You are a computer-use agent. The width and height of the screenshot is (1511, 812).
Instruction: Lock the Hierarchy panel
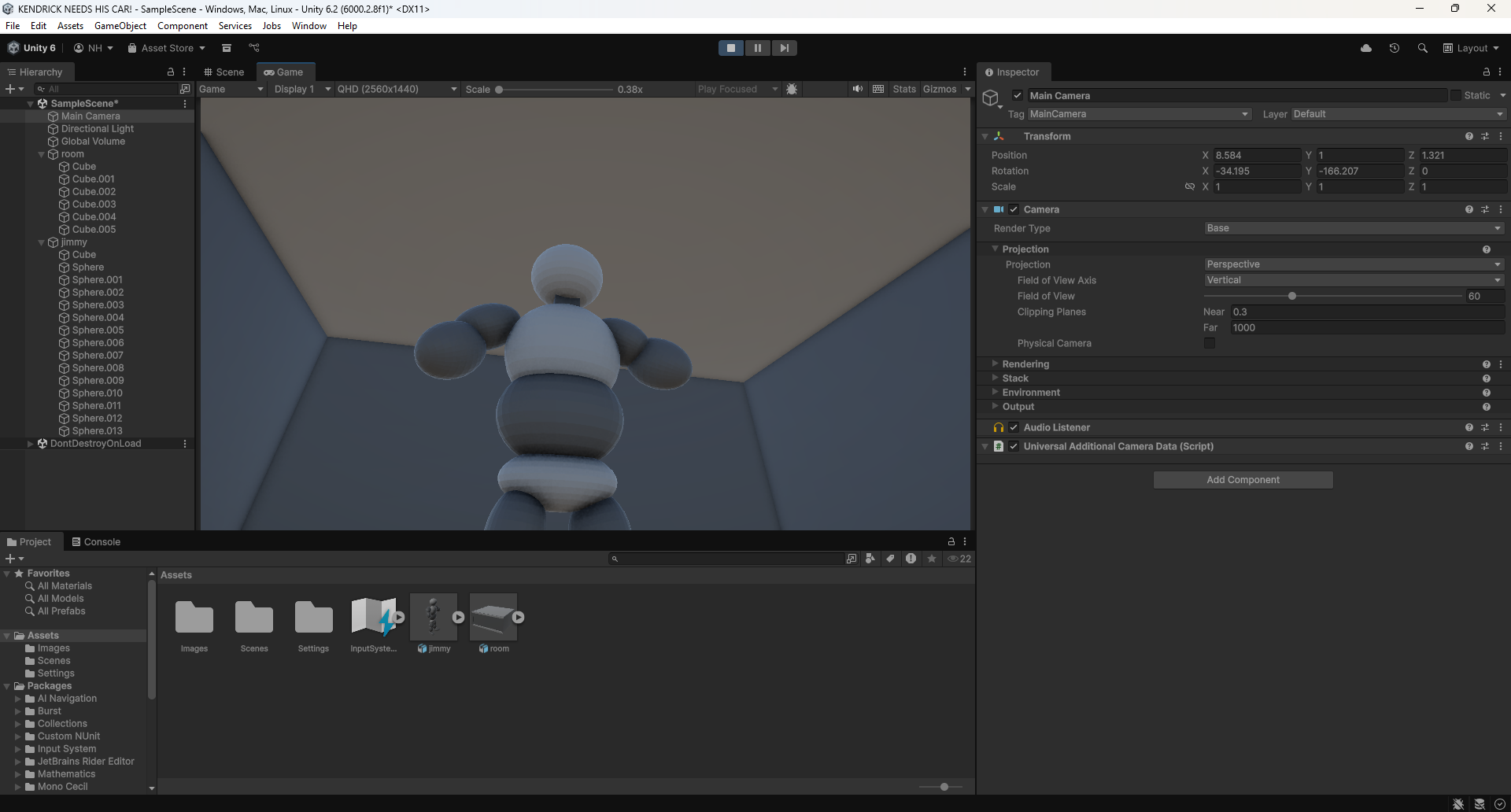[171, 72]
